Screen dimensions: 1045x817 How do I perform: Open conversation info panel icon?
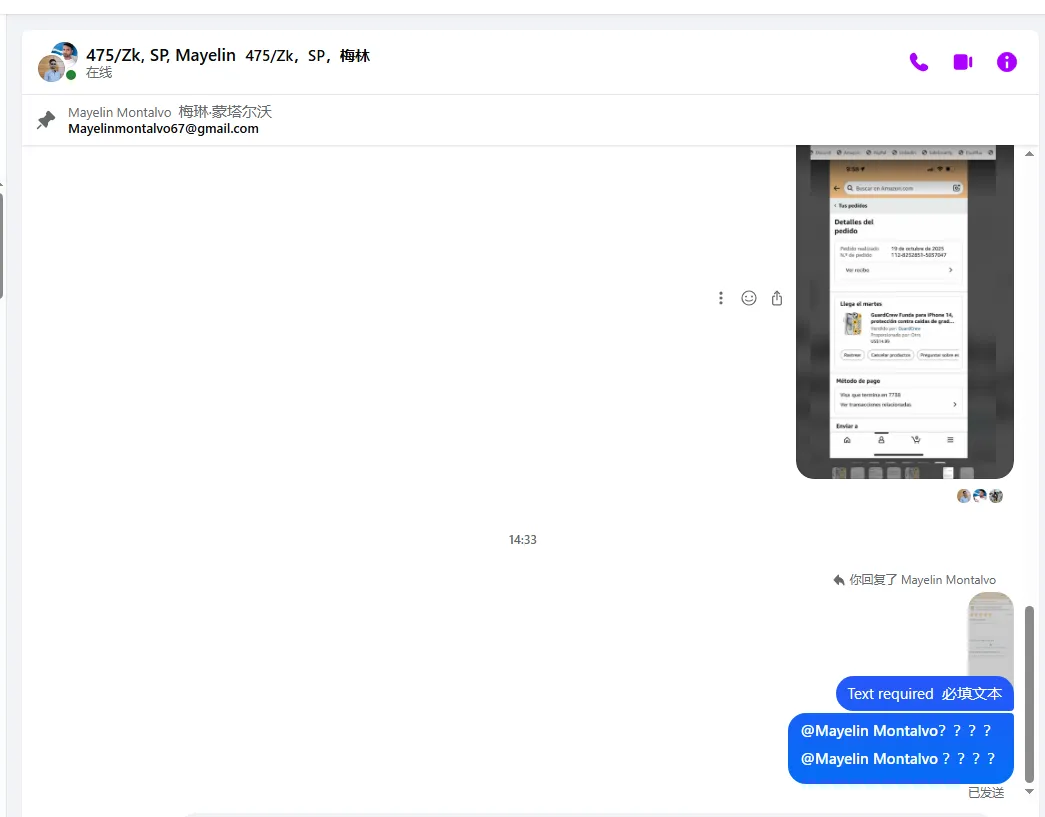1006,62
